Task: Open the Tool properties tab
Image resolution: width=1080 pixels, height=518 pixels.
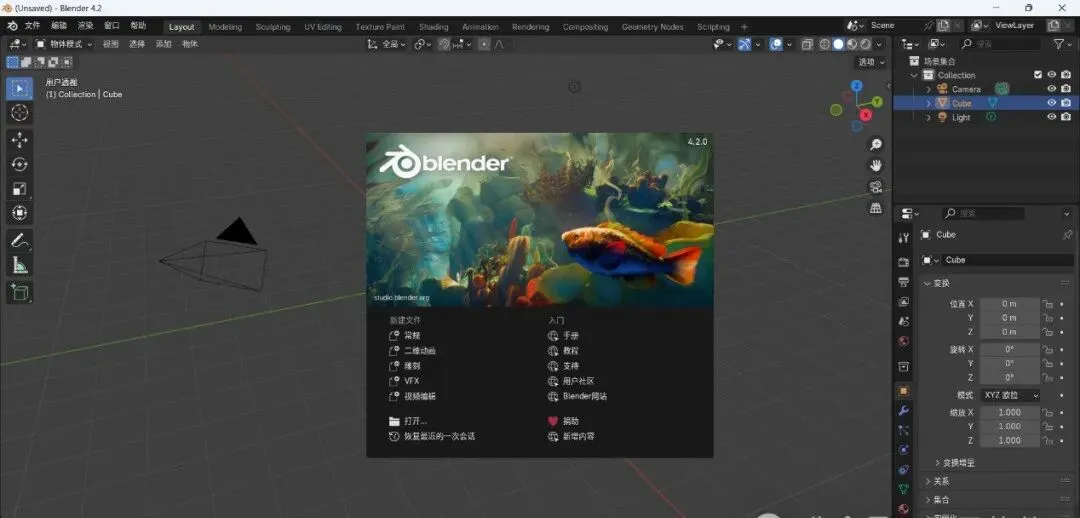Action: [x=904, y=238]
